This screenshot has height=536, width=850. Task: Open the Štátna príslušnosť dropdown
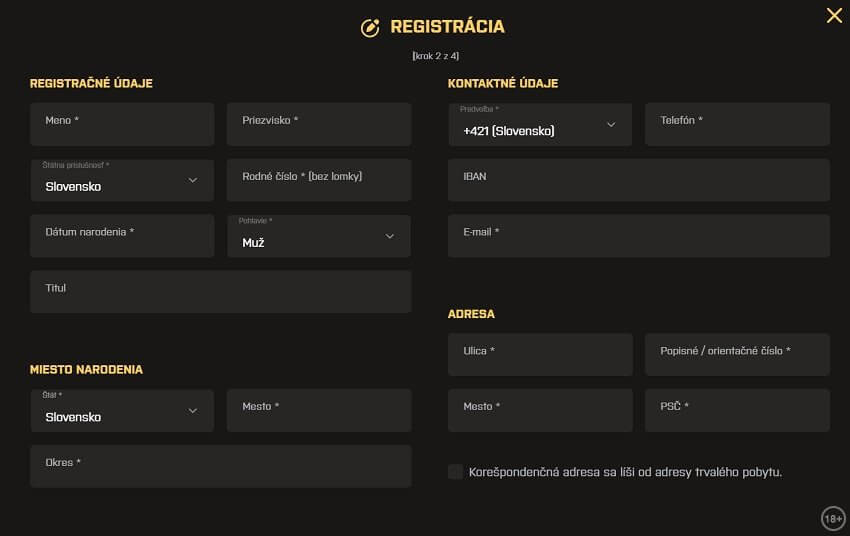[122, 180]
